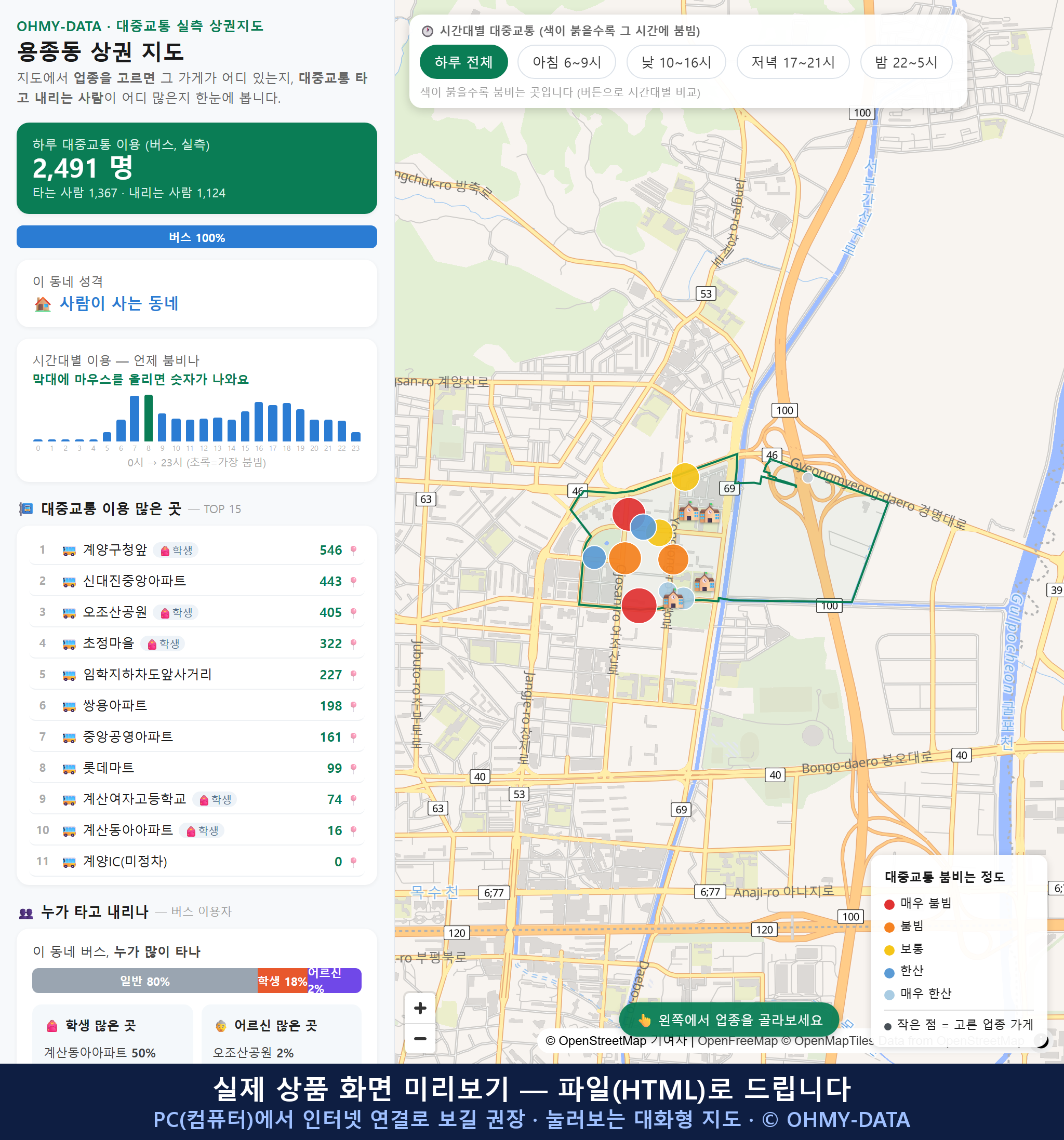1064x1140 pixels.
Task: Click the pin icon on the 쌍용아파트 row
Action: (353, 706)
